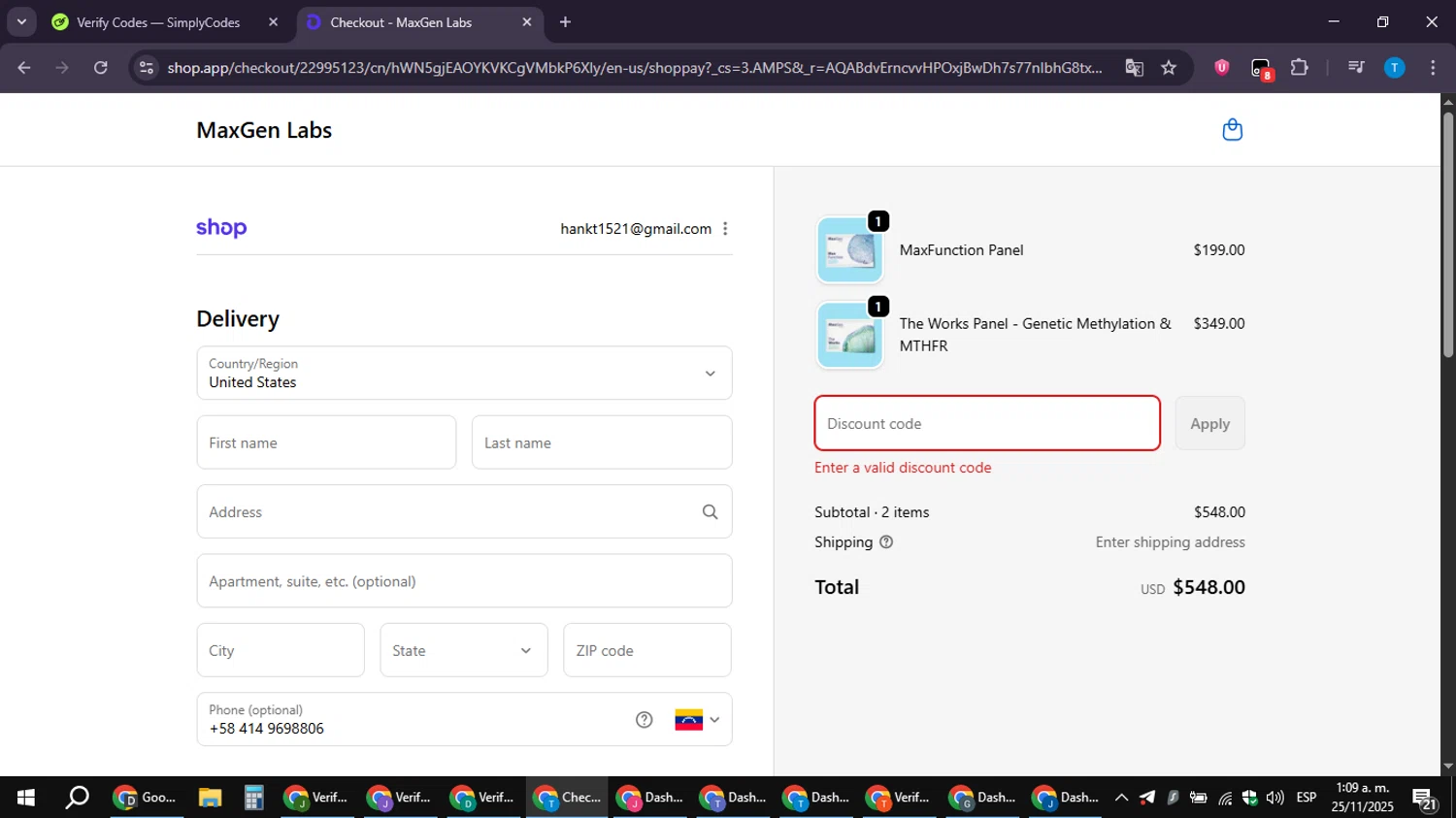Open account options three-dot menu next to email
The image size is (1456, 818).
coord(725,229)
